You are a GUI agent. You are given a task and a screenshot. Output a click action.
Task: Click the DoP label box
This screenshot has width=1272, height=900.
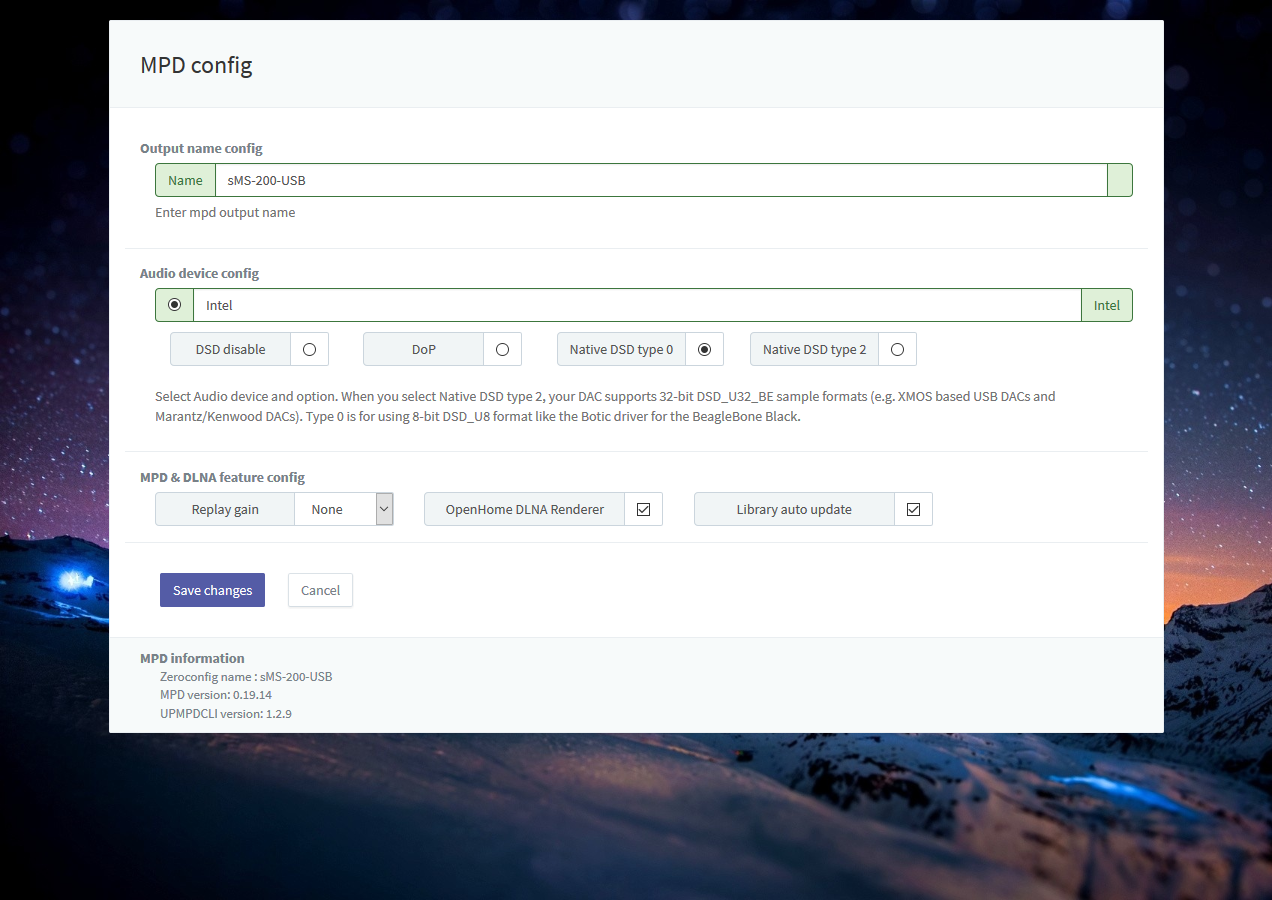point(424,349)
